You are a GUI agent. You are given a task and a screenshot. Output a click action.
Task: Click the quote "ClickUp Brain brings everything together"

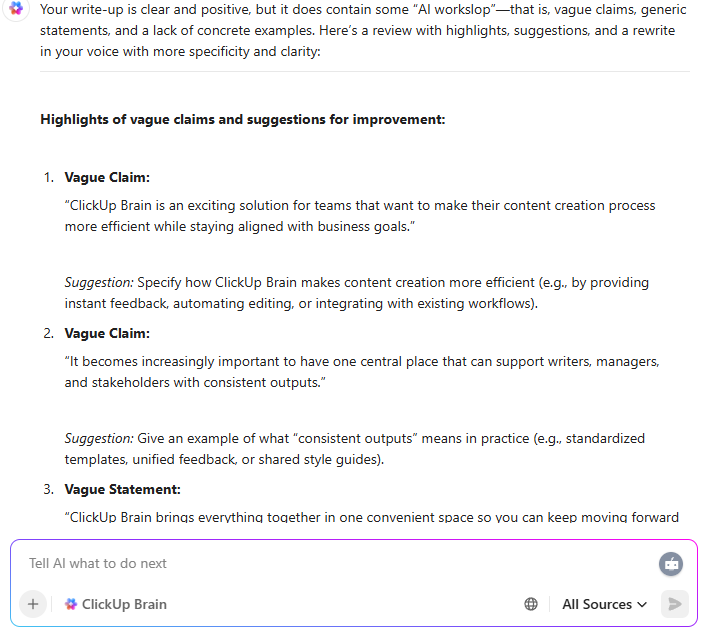(x=370, y=517)
